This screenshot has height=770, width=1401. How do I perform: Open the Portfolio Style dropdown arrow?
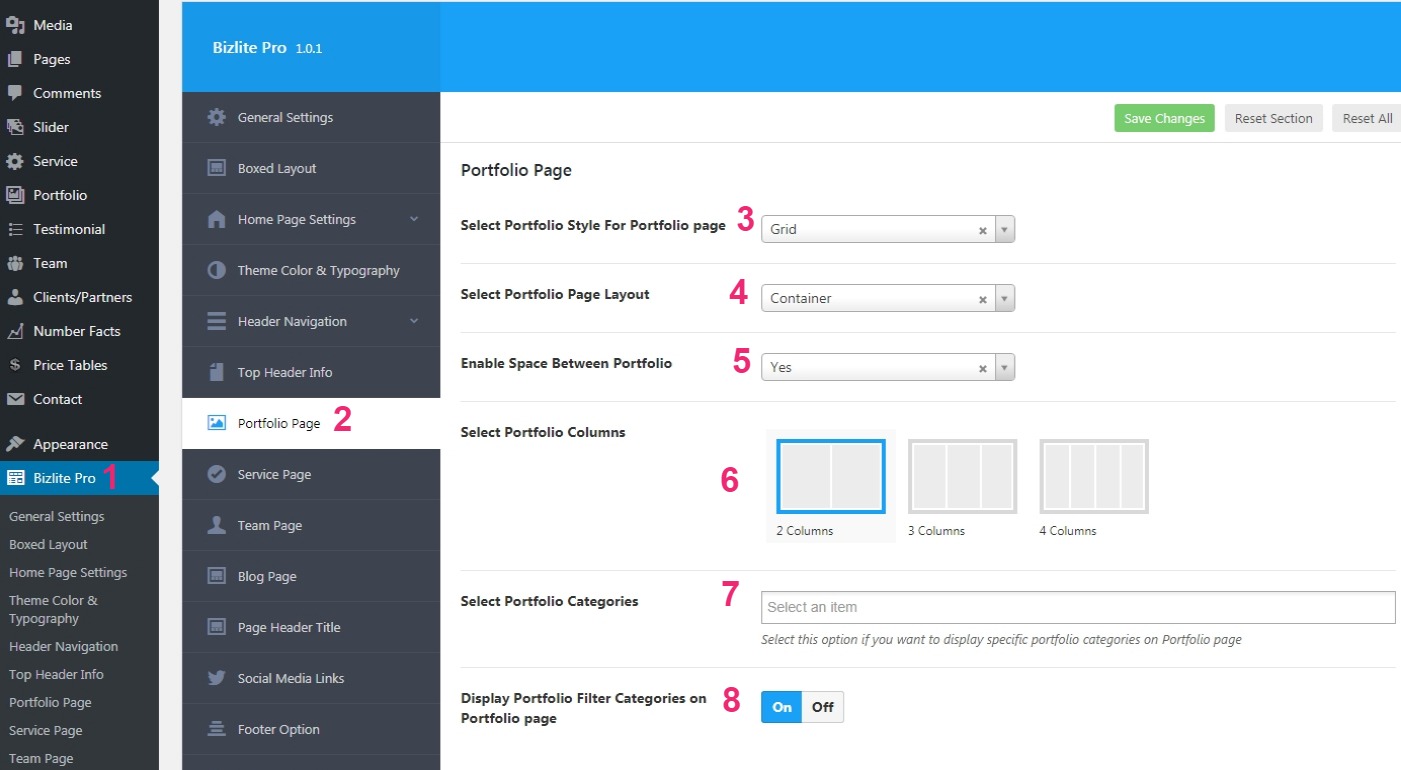click(x=1005, y=229)
